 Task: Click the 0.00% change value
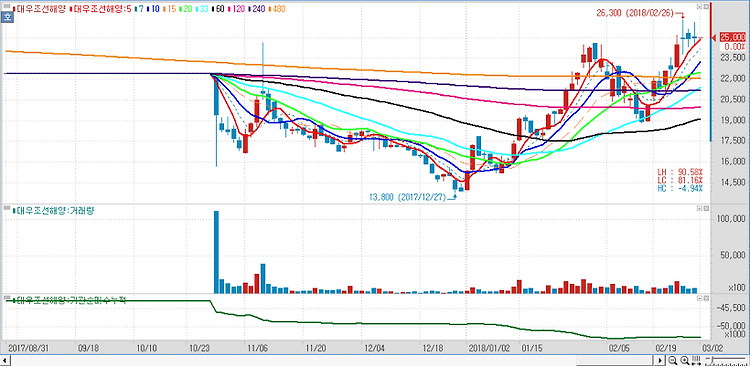pyautogui.click(x=734, y=46)
